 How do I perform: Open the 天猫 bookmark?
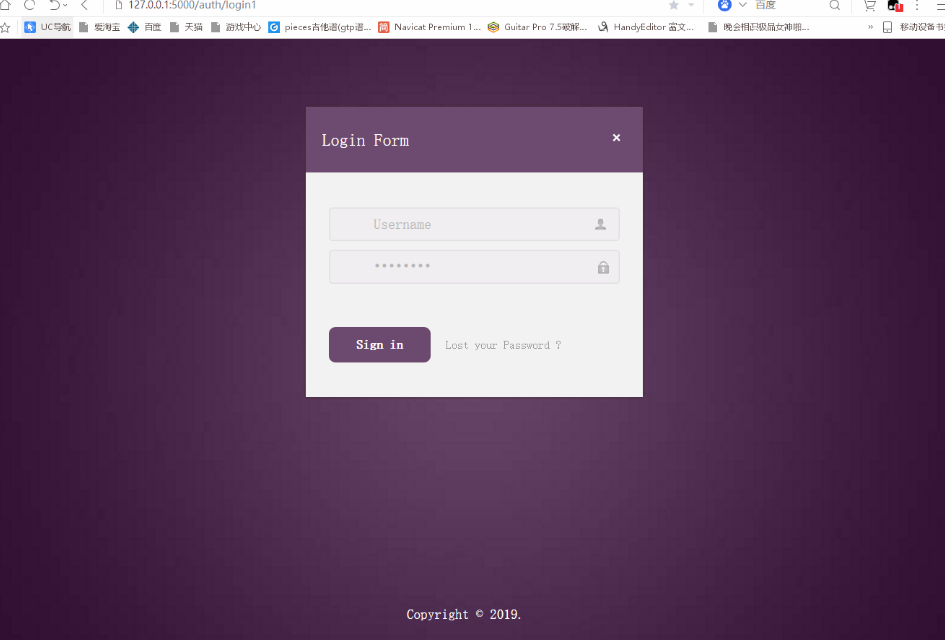(x=186, y=27)
